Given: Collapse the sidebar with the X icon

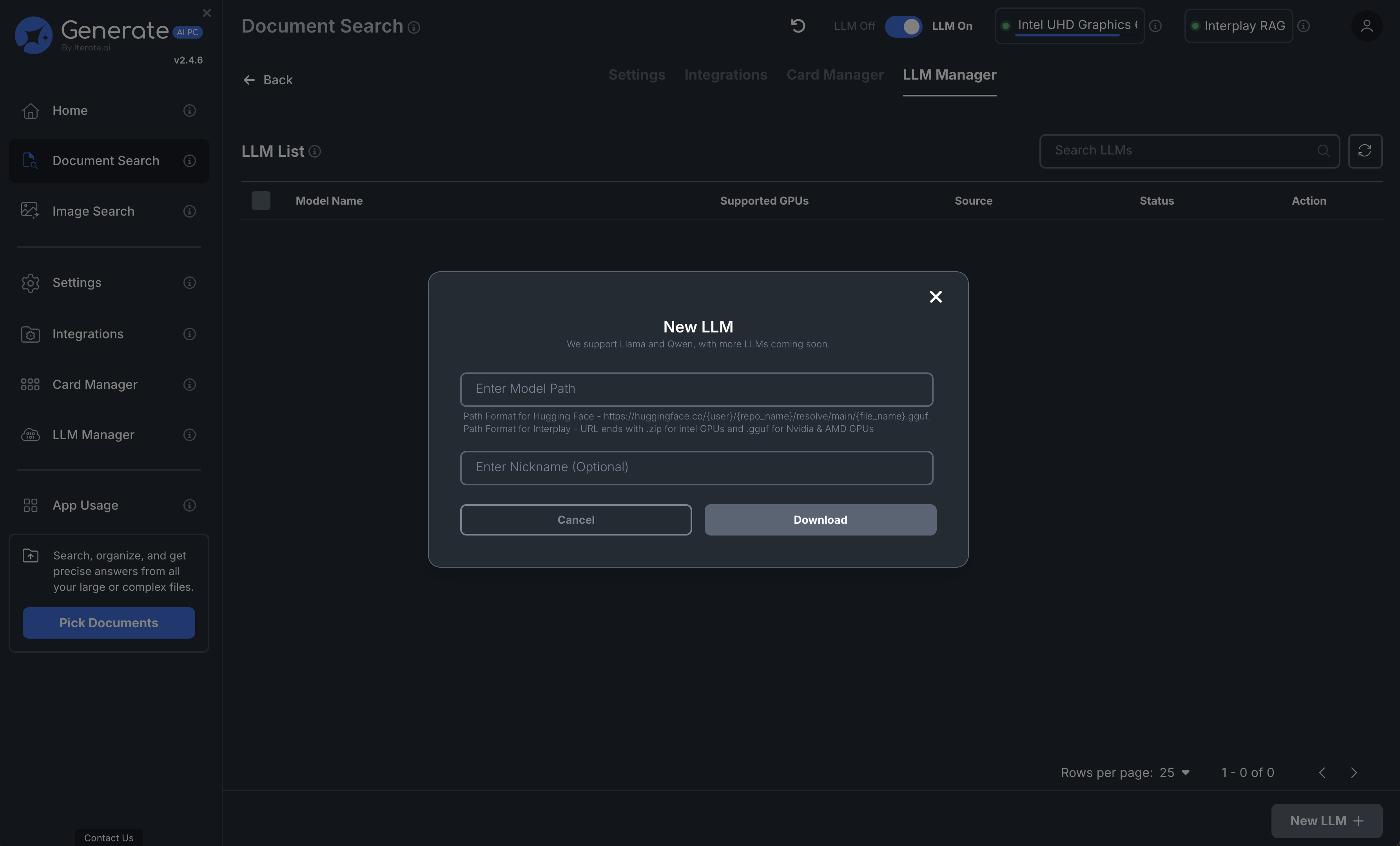Looking at the screenshot, I should (207, 13).
